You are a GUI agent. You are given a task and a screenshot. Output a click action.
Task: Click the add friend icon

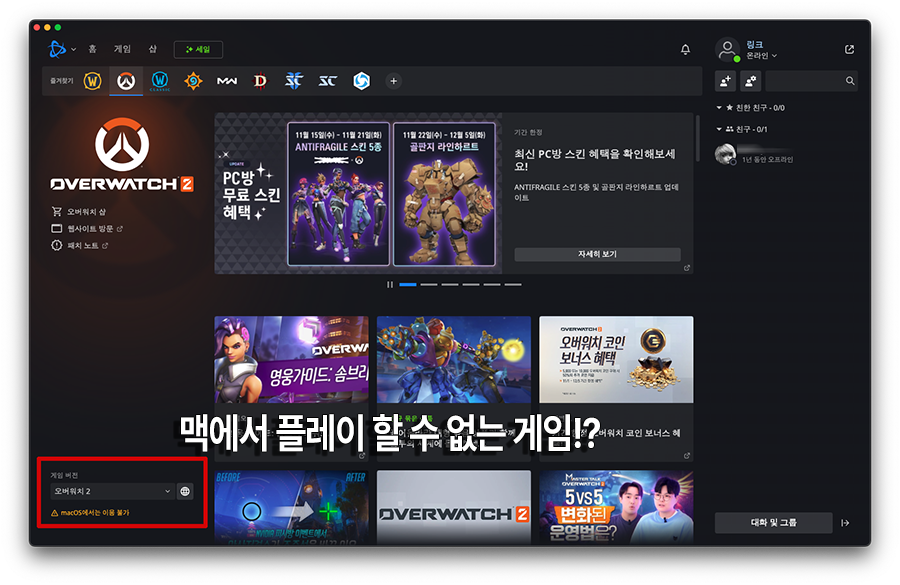[x=726, y=81]
